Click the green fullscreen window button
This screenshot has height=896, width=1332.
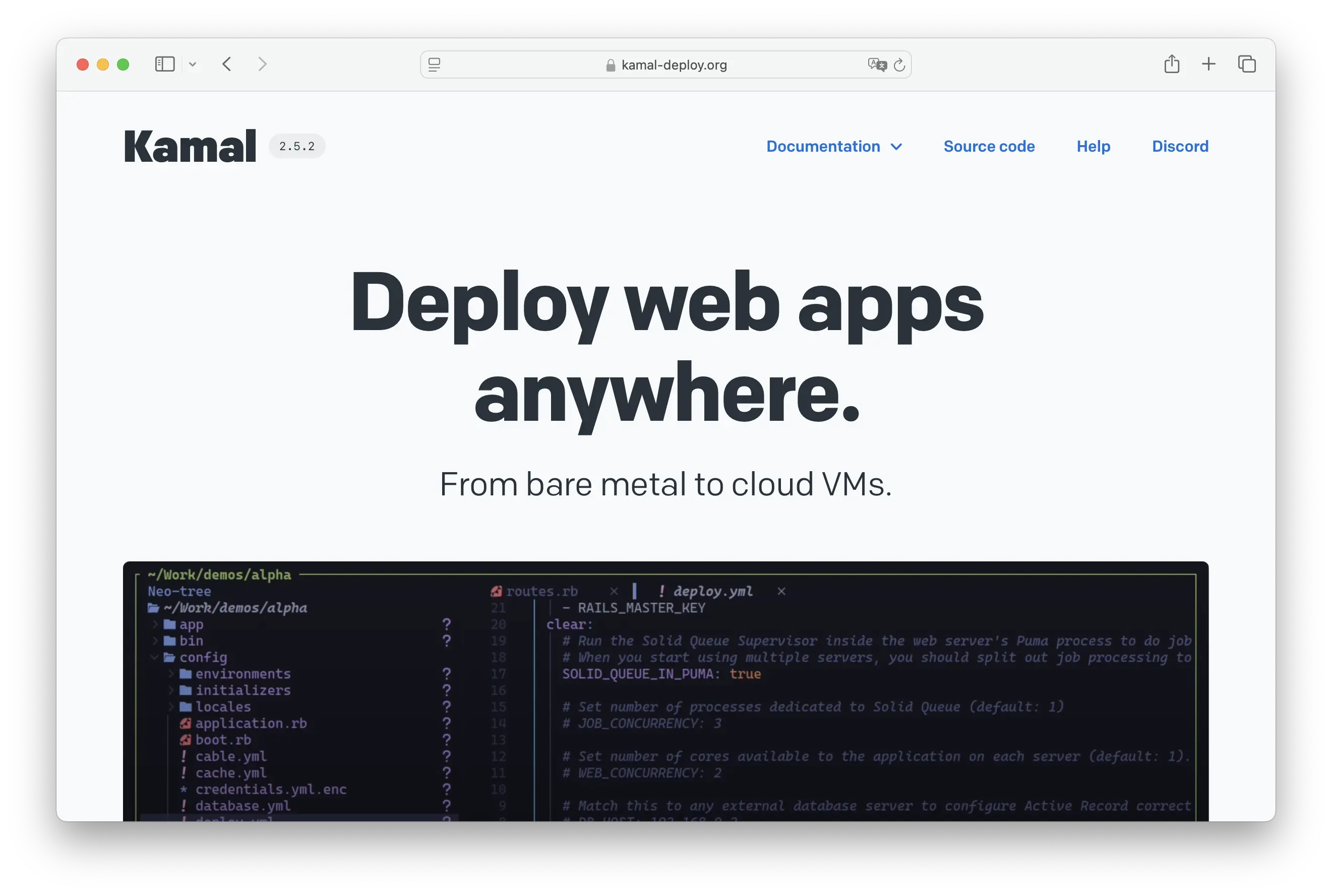pyautogui.click(x=123, y=65)
